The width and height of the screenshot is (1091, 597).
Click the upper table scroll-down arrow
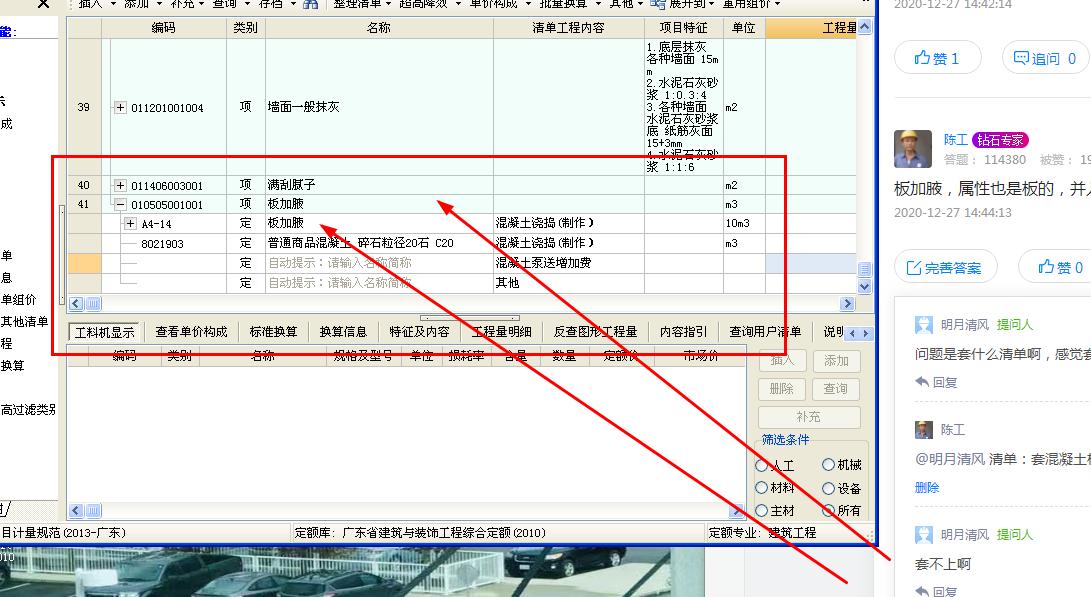click(x=864, y=287)
